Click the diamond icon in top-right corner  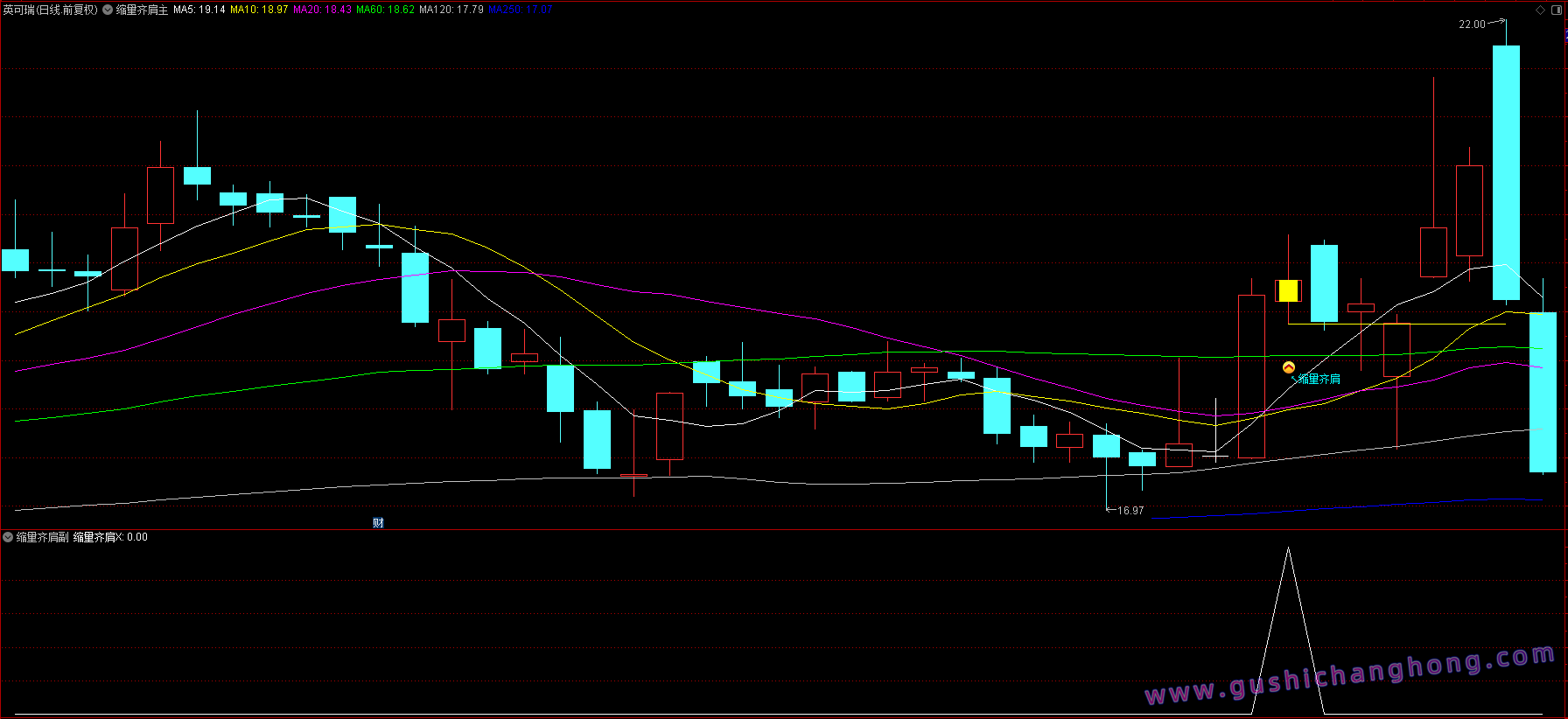pyautogui.click(x=1540, y=10)
